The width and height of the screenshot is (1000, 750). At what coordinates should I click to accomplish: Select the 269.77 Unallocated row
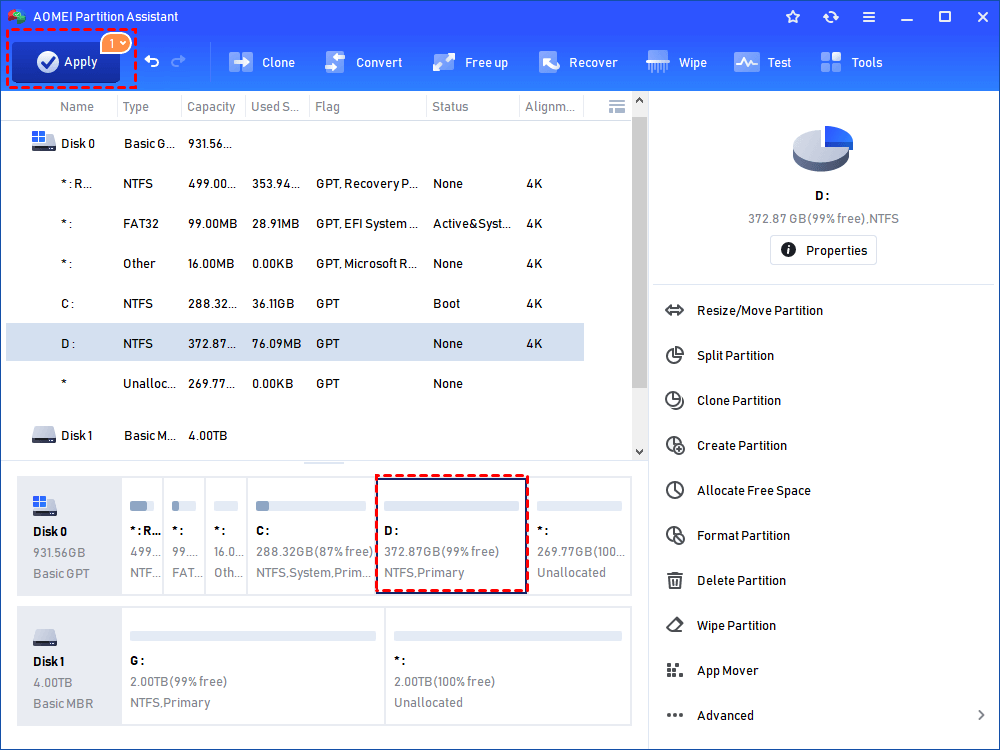(x=295, y=383)
